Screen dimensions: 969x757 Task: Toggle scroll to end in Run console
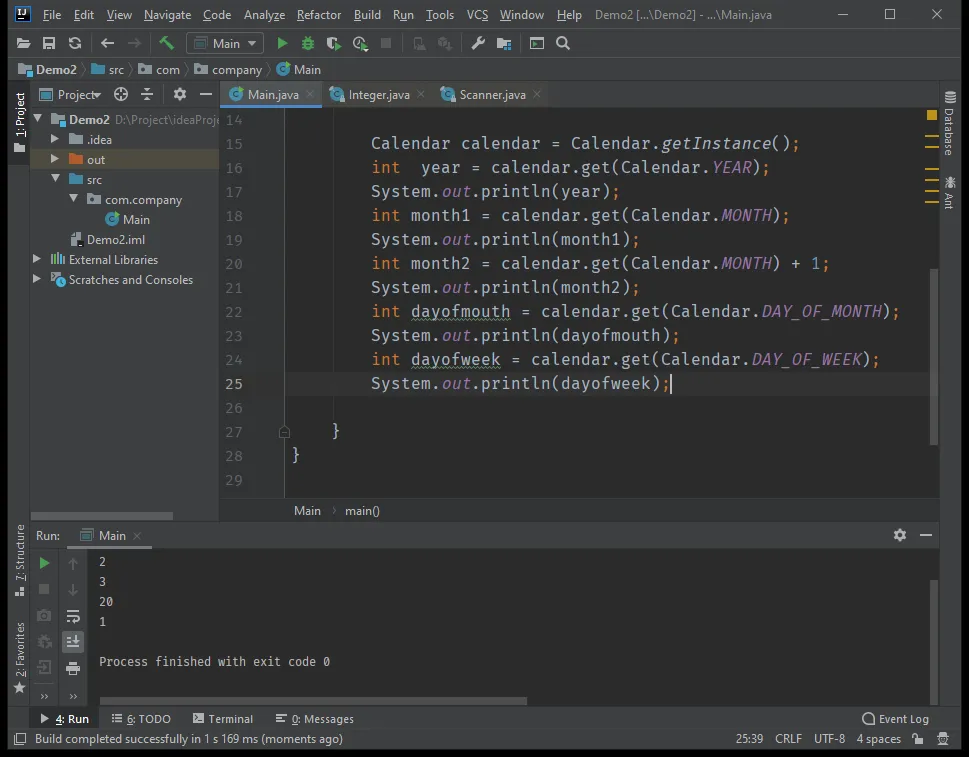(x=73, y=642)
